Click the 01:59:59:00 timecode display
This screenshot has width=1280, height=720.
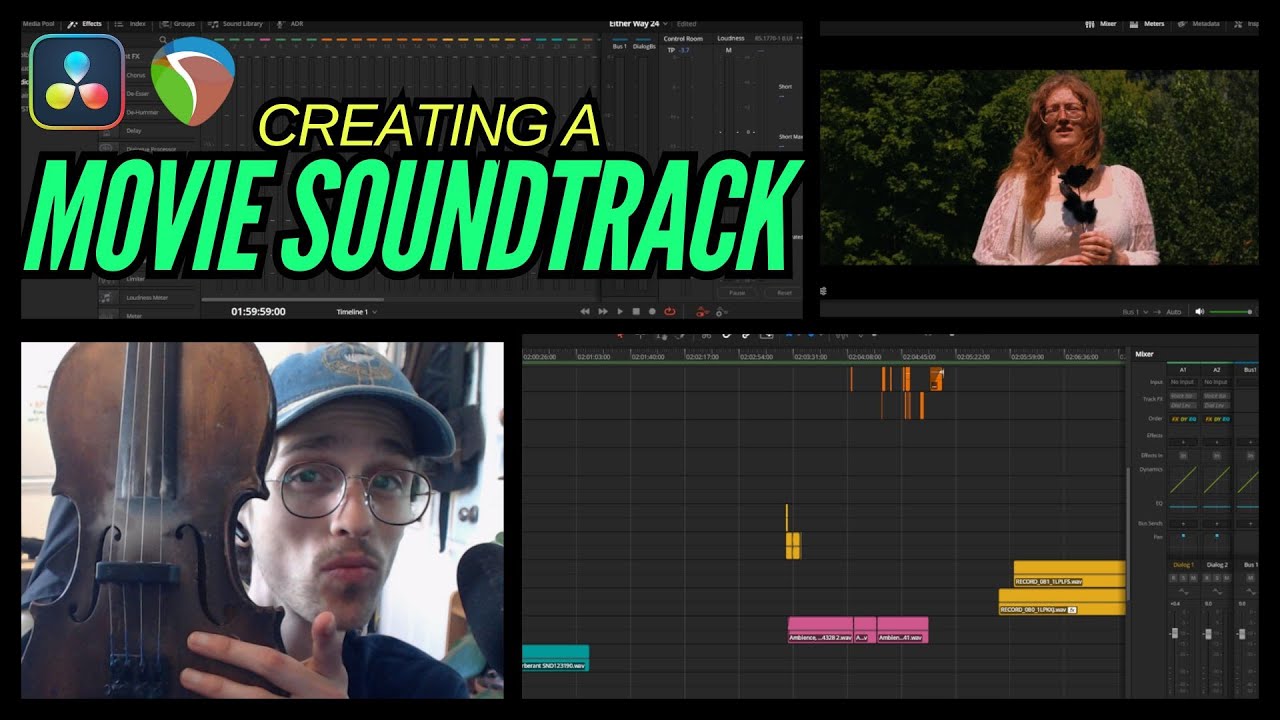click(258, 312)
